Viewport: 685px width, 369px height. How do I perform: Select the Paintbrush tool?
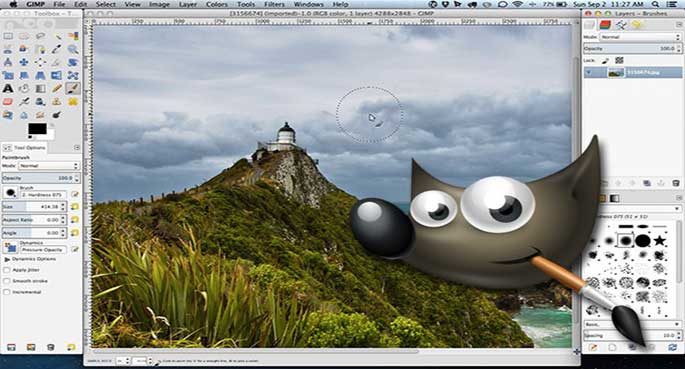click(73, 89)
